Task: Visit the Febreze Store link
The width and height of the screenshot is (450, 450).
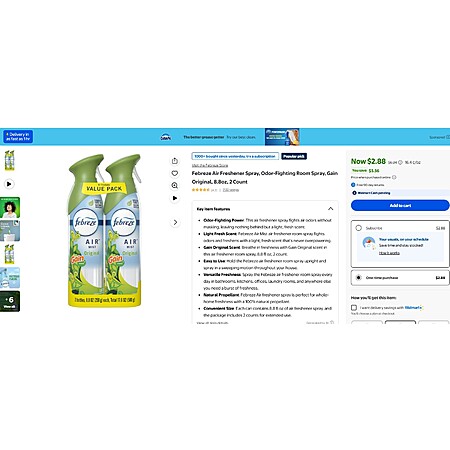Action: (210, 165)
